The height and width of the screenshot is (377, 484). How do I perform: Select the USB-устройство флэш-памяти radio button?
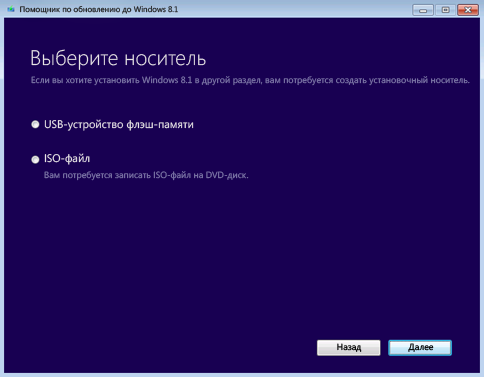(35, 125)
